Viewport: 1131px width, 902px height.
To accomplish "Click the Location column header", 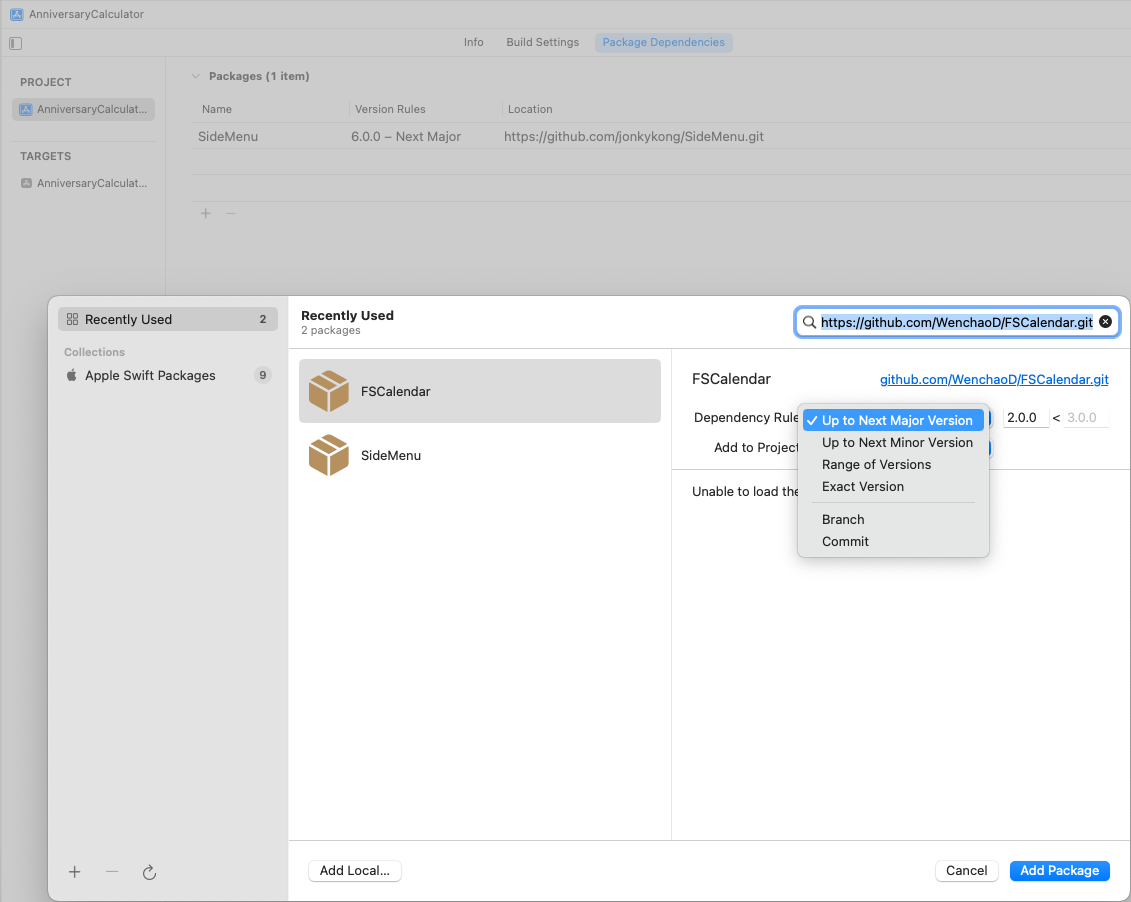I will [x=530, y=110].
